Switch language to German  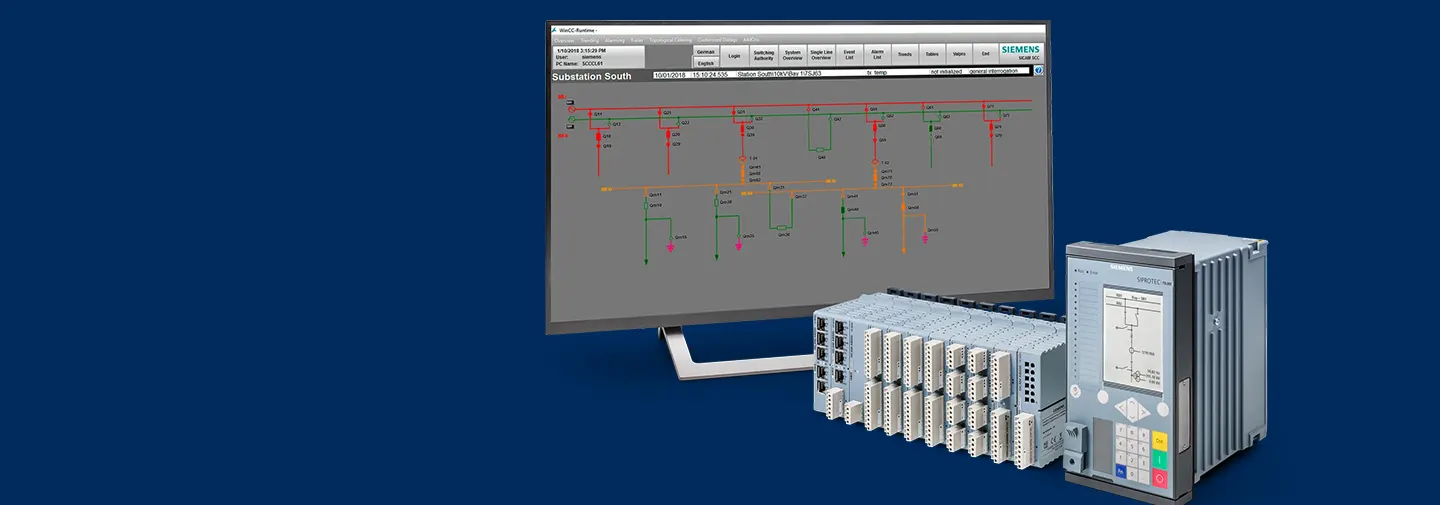click(x=705, y=50)
